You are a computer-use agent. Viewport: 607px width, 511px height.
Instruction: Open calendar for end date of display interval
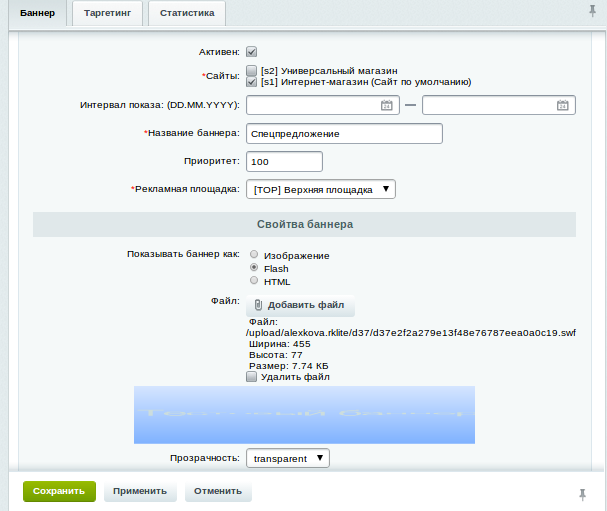pos(562,105)
